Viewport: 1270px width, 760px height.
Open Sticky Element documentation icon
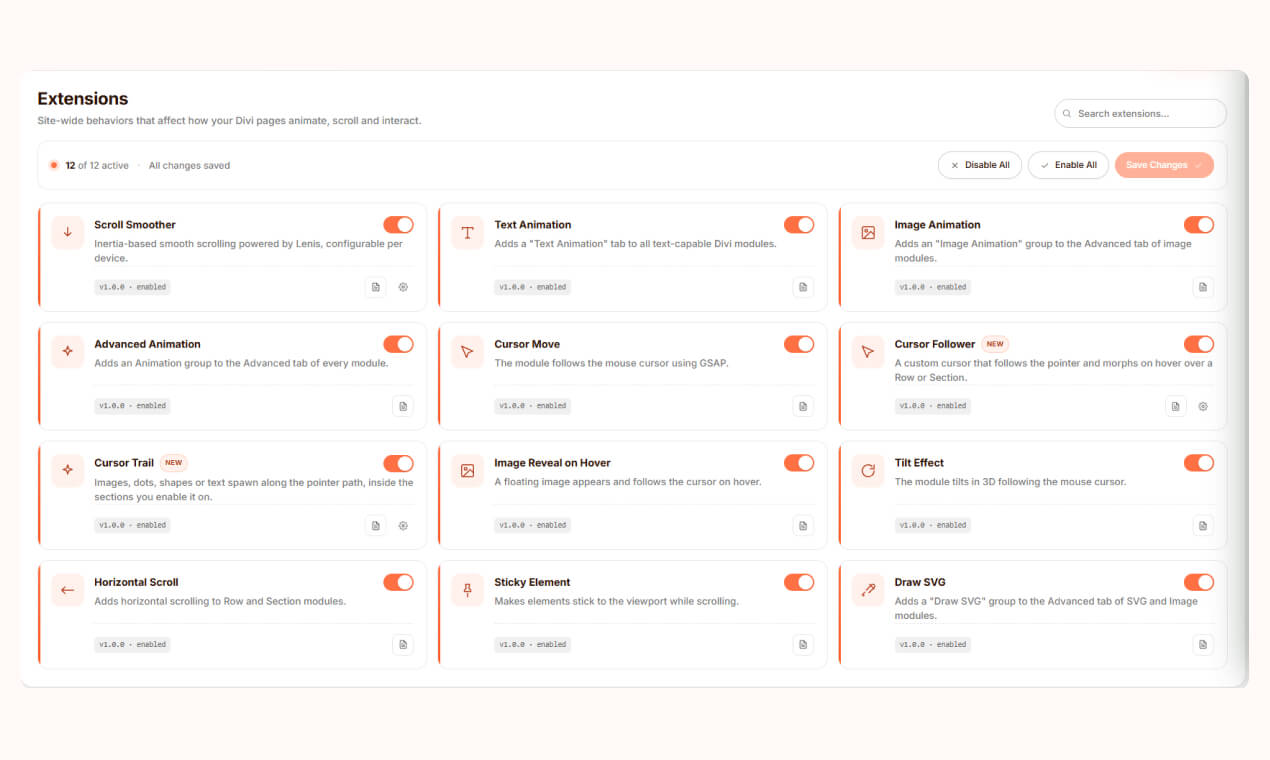click(x=803, y=645)
